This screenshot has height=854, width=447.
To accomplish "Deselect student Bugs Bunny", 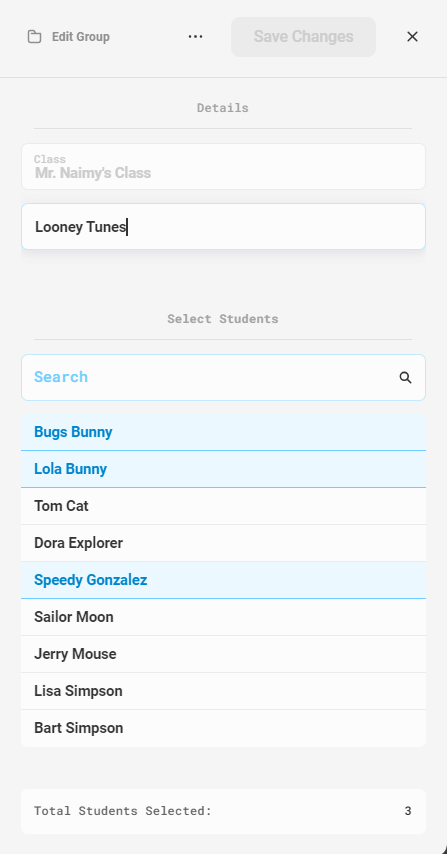I will click(x=223, y=432).
